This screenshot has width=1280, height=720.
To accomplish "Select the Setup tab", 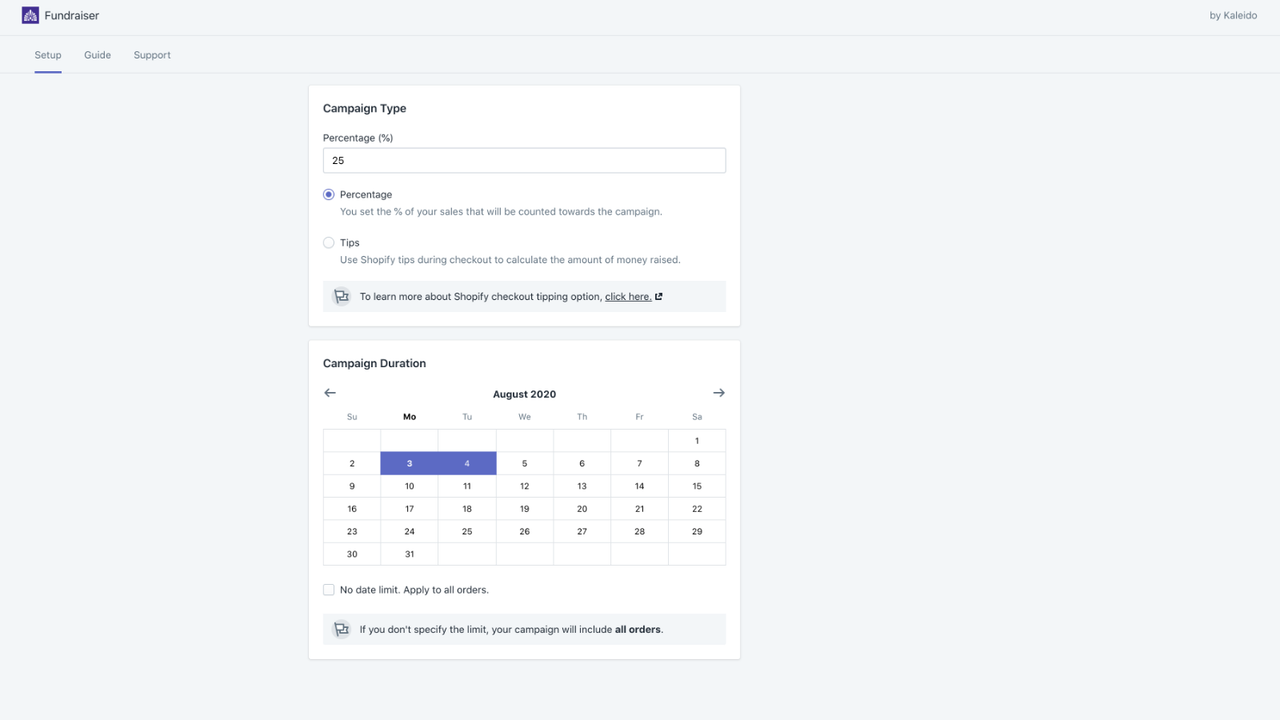I will 47,55.
